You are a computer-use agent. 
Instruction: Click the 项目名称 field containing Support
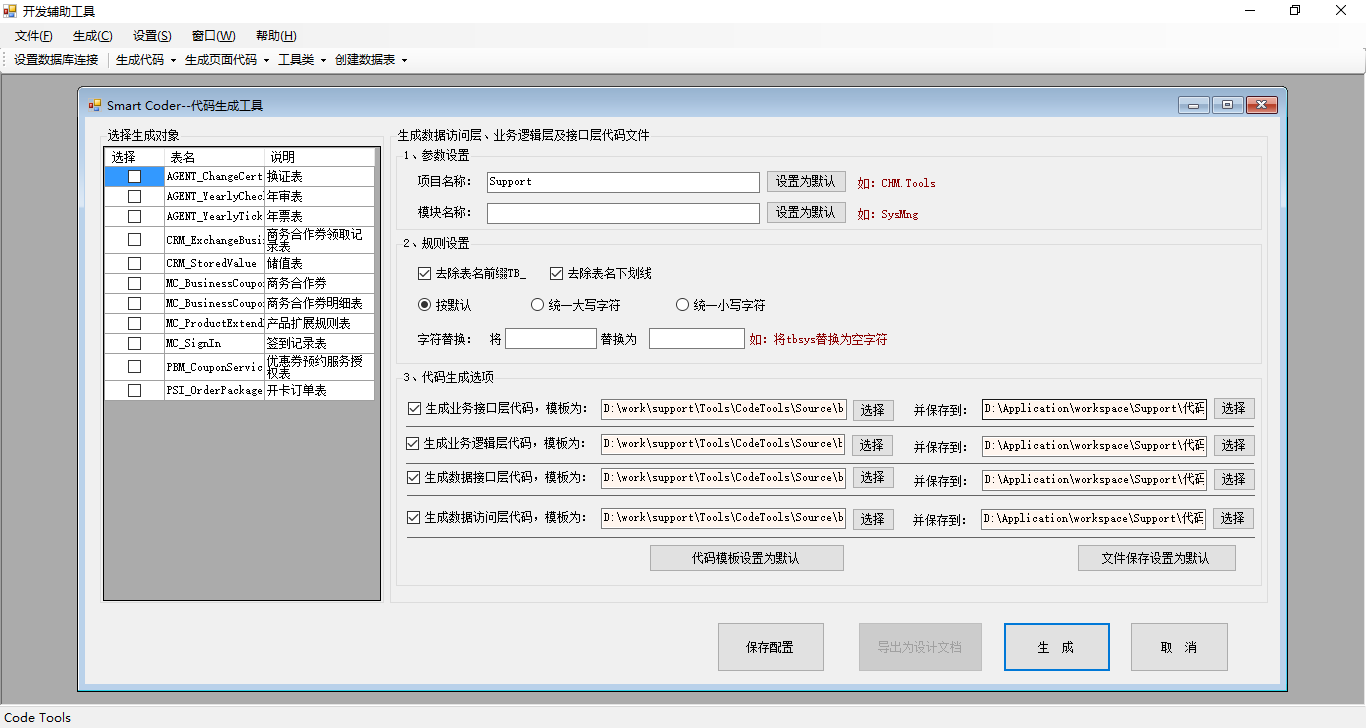pos(623,182)
